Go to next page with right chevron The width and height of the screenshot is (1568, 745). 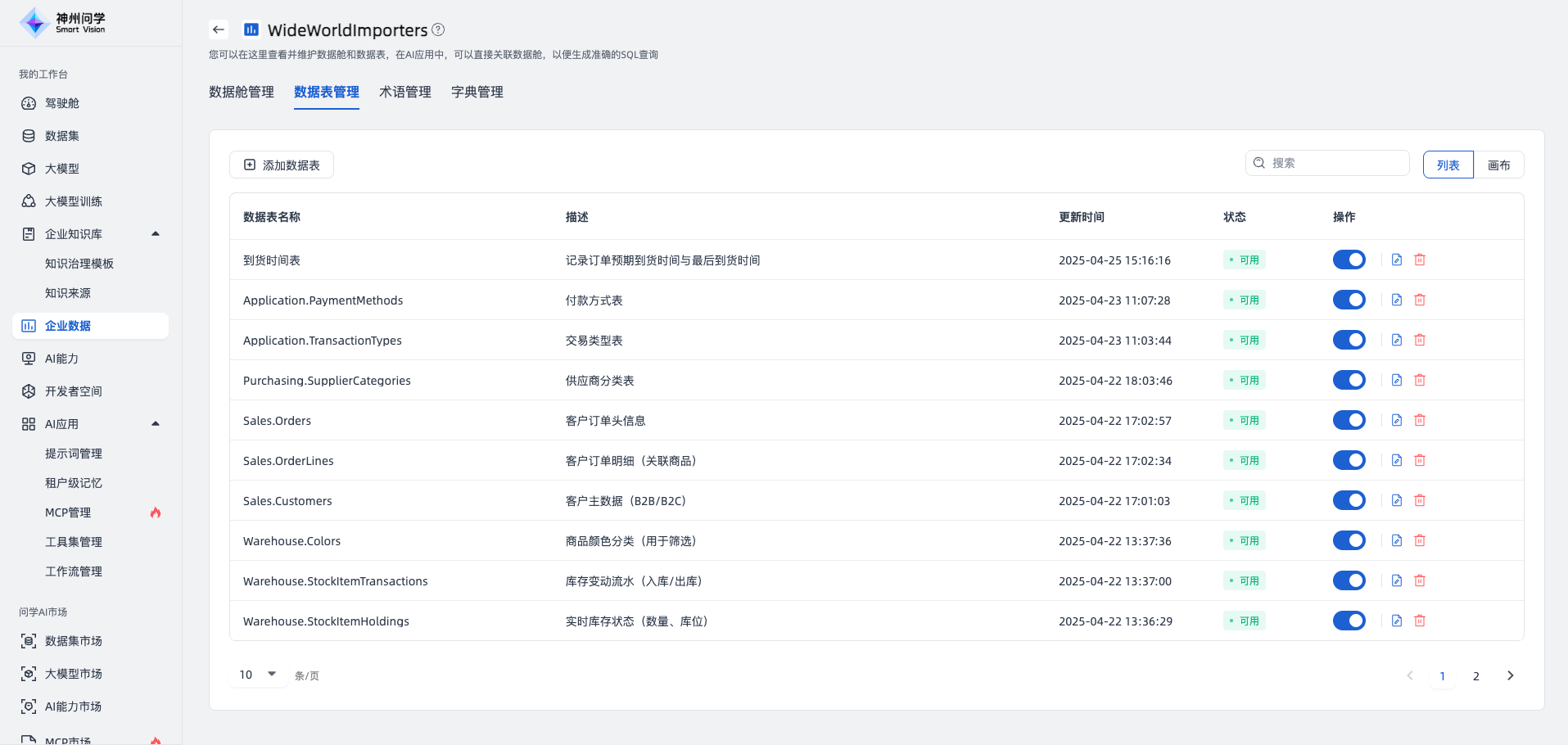click(x=1511, y=675)
